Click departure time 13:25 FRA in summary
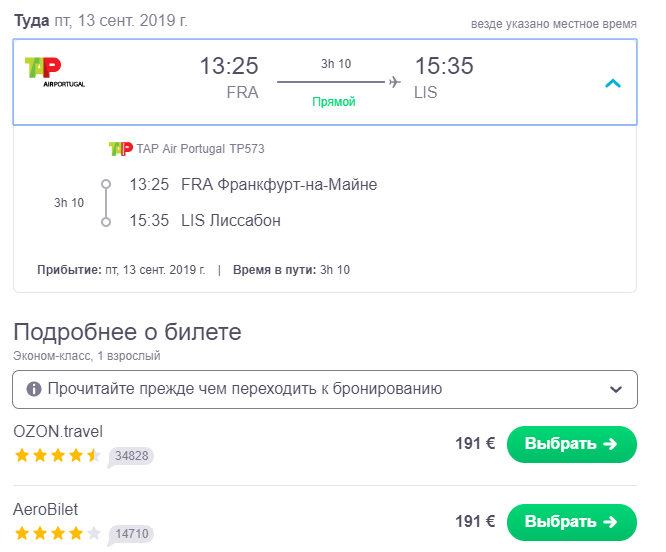Viewport: 666px width, 552px height. pyautogui.click(x=229, y=77)
